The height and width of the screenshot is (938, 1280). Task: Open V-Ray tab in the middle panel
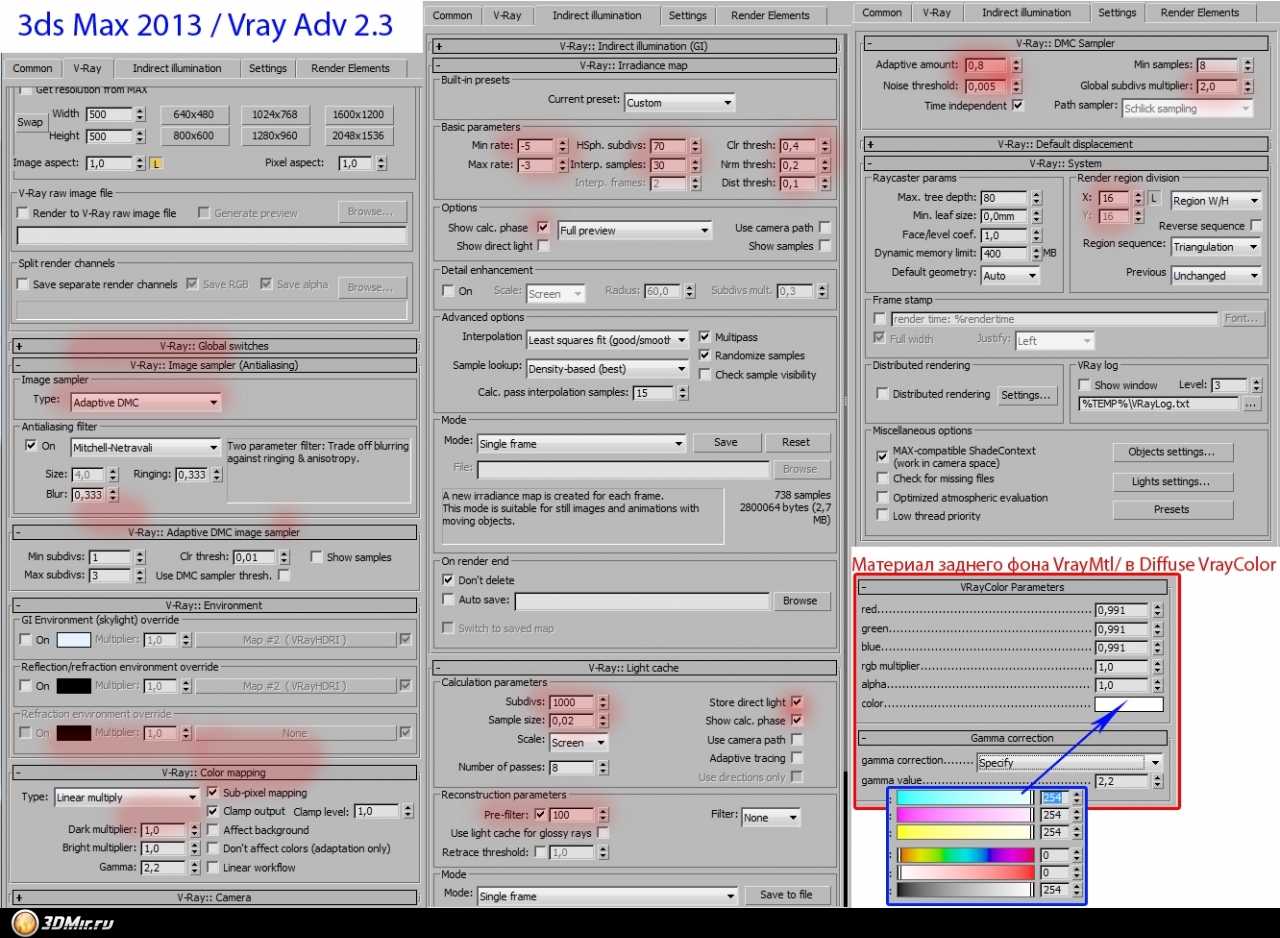click(508, 16)
